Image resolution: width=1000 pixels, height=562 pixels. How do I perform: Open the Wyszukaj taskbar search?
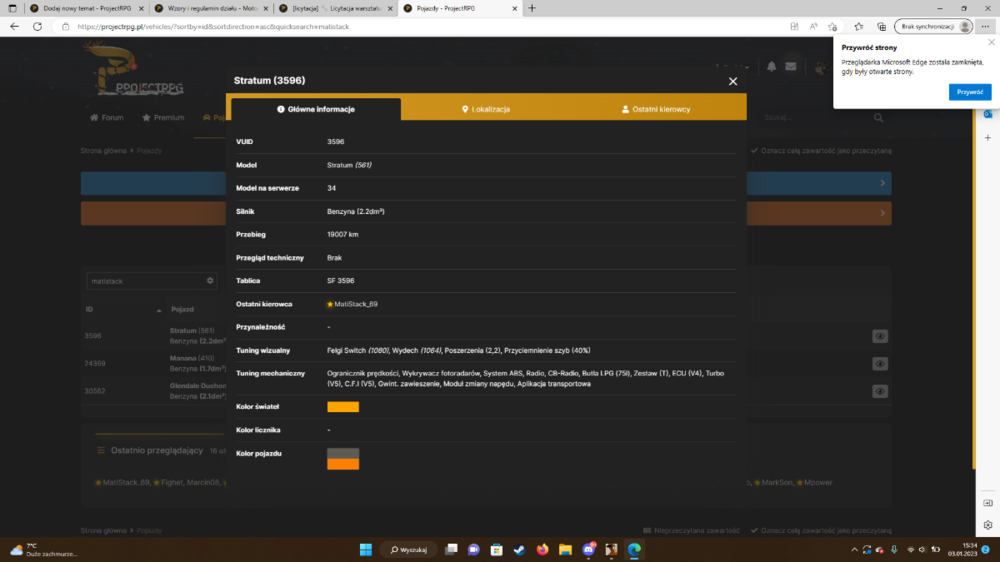coord(409,549)
